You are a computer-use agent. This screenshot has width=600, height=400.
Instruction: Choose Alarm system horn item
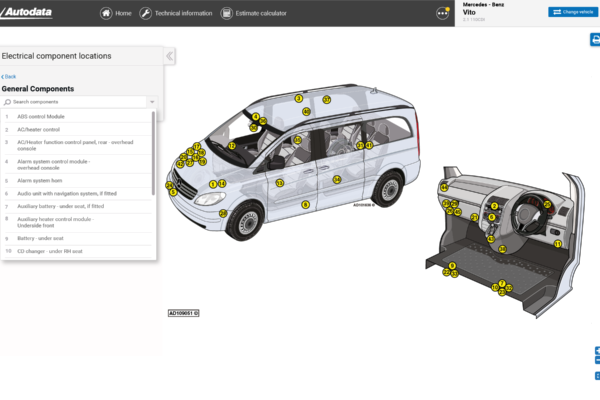(x=41, y=181)
